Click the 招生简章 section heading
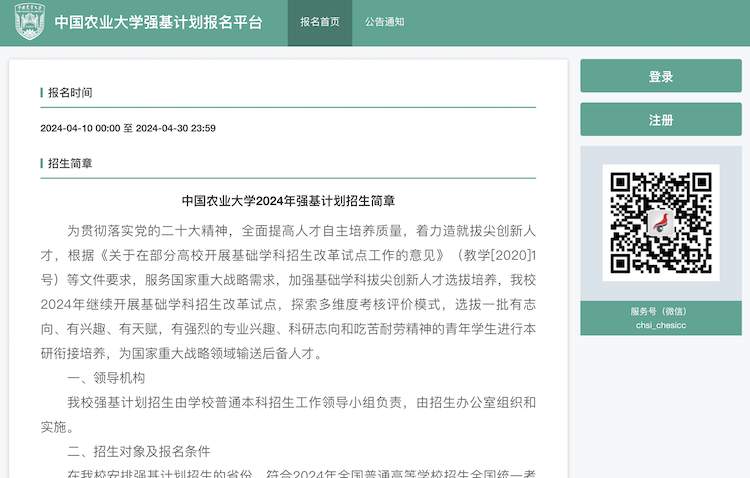 click(70, 163)
